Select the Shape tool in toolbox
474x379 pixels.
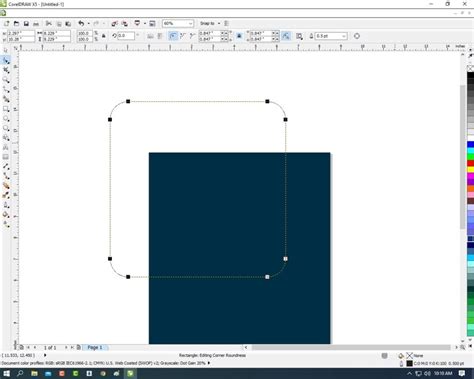tap(6, 60)
